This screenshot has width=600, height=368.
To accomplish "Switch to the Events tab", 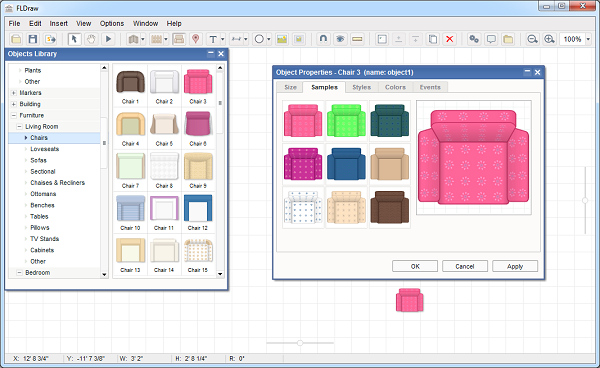I will point(430,87).
